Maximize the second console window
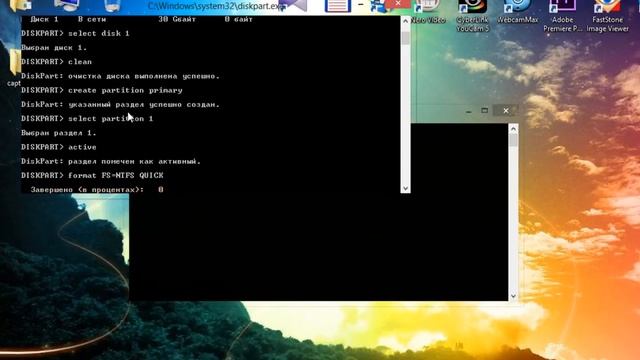640x360 pixels. click(x=484, y=110)
